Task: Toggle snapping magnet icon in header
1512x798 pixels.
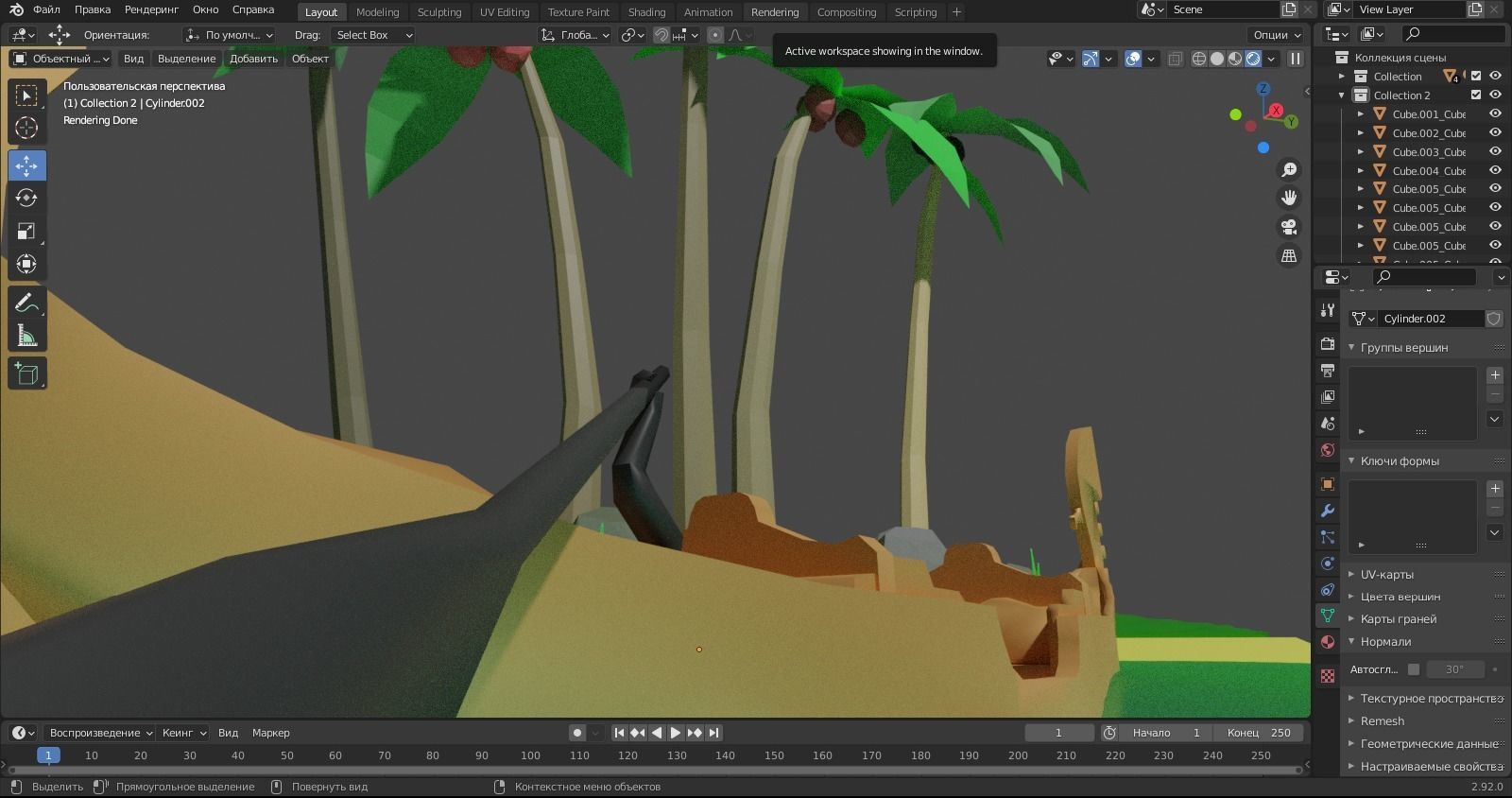Action: coord(661,35)
